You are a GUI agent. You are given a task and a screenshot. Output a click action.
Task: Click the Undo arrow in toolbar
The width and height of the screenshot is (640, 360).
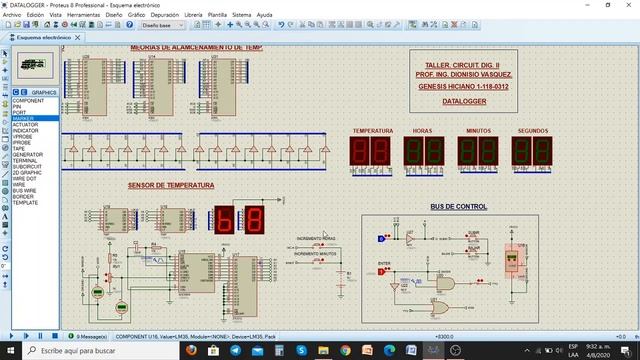tap(281, 25)
